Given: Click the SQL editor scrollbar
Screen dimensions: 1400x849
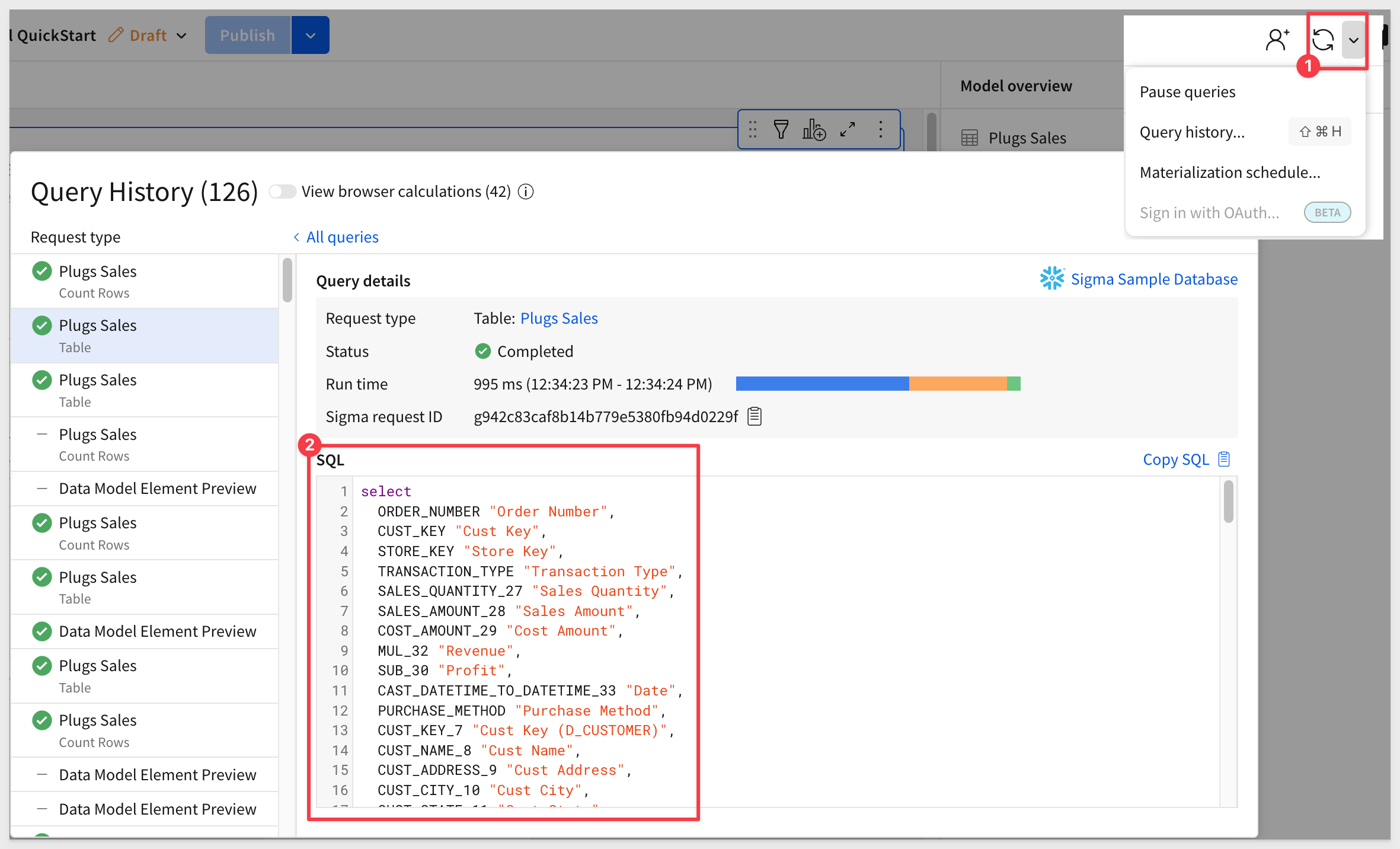Looking at the screenshot, I should pyautogui.click(x=1229, y=502).
